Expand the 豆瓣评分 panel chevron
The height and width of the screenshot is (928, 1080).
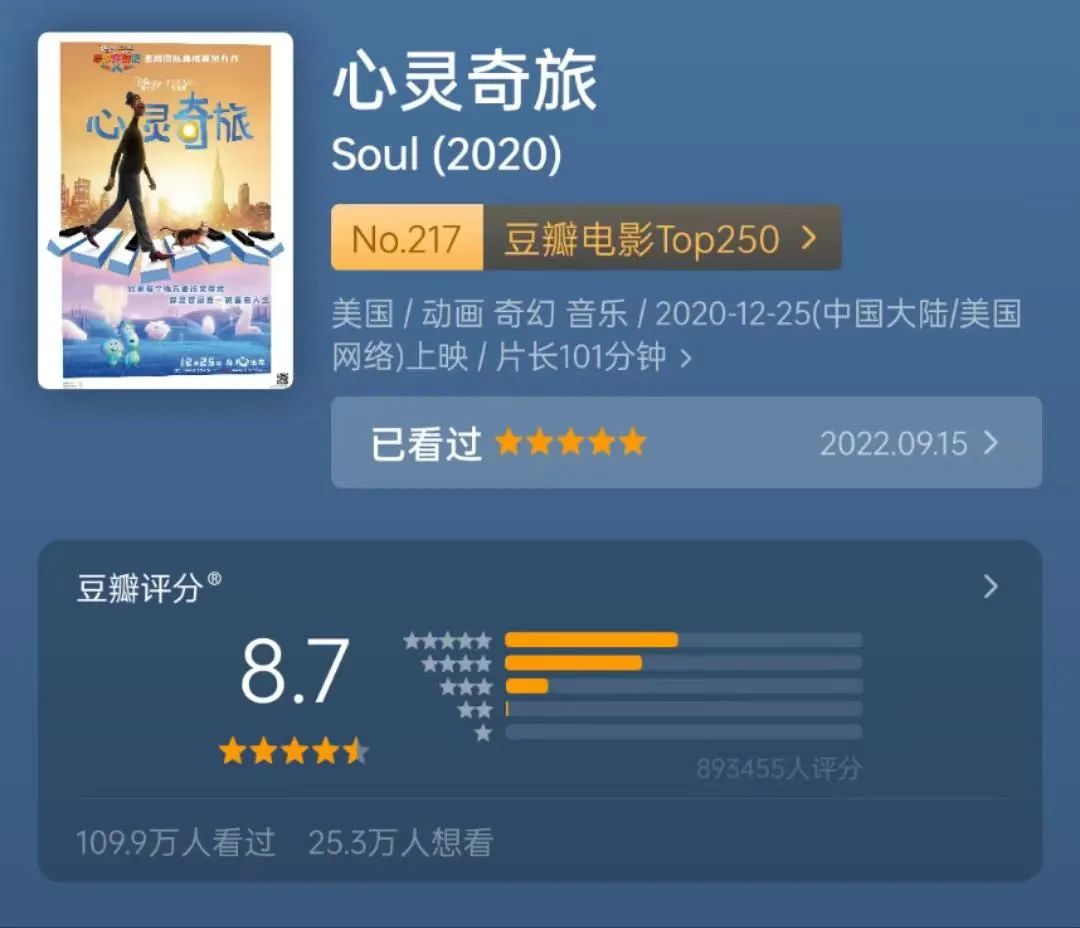click(x=990, y=587)
